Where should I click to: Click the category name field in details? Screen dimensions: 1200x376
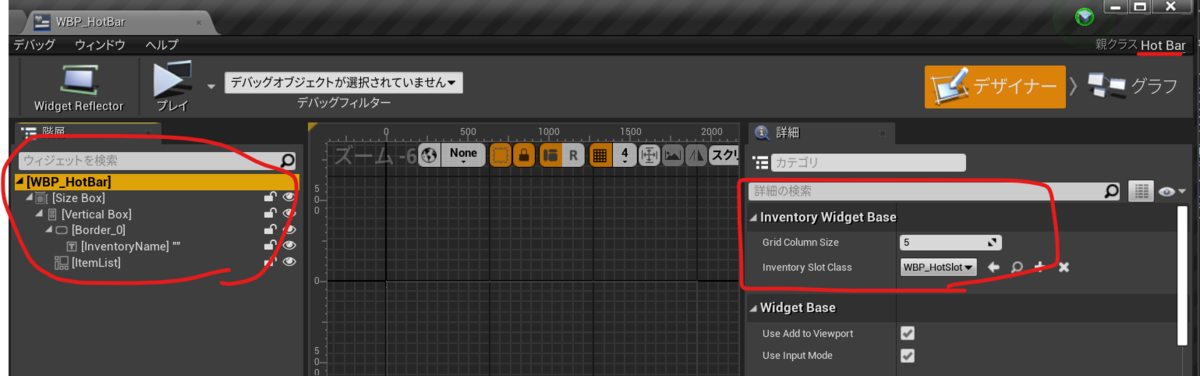click(x=868, y=162)
